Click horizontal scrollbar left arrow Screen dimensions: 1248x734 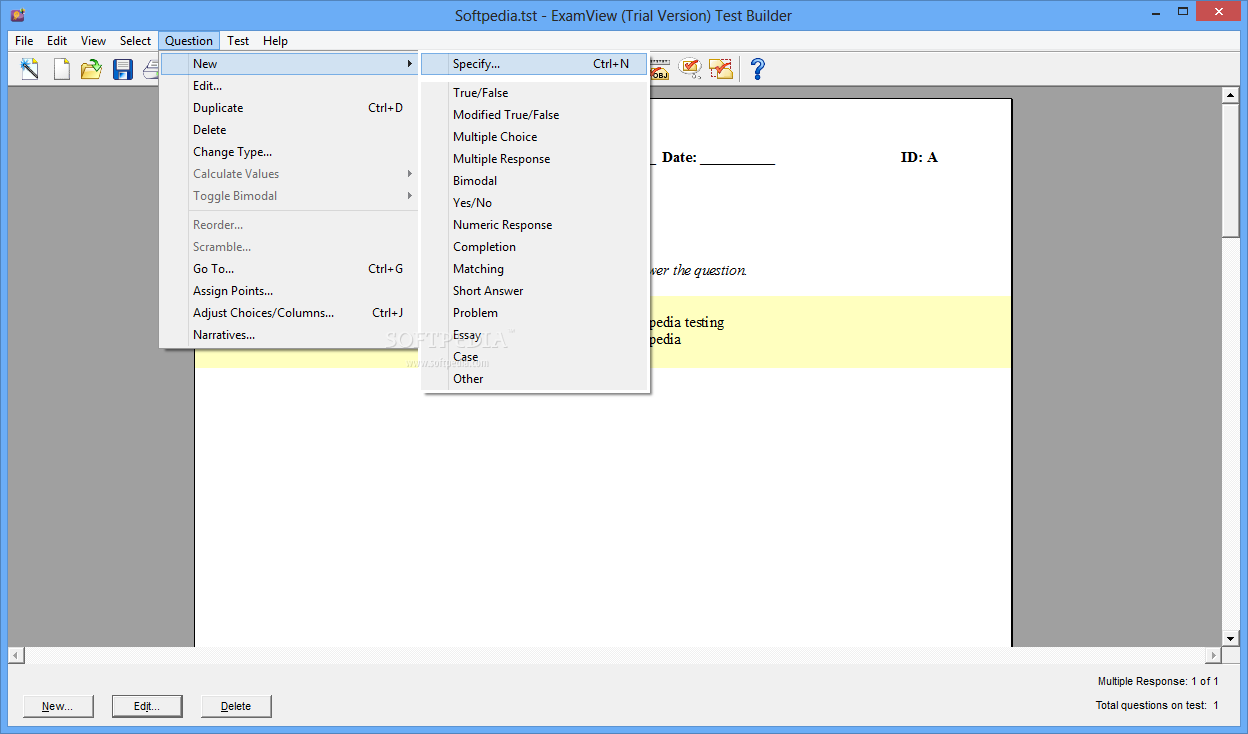pyautogui.click(x=16, y=655)
